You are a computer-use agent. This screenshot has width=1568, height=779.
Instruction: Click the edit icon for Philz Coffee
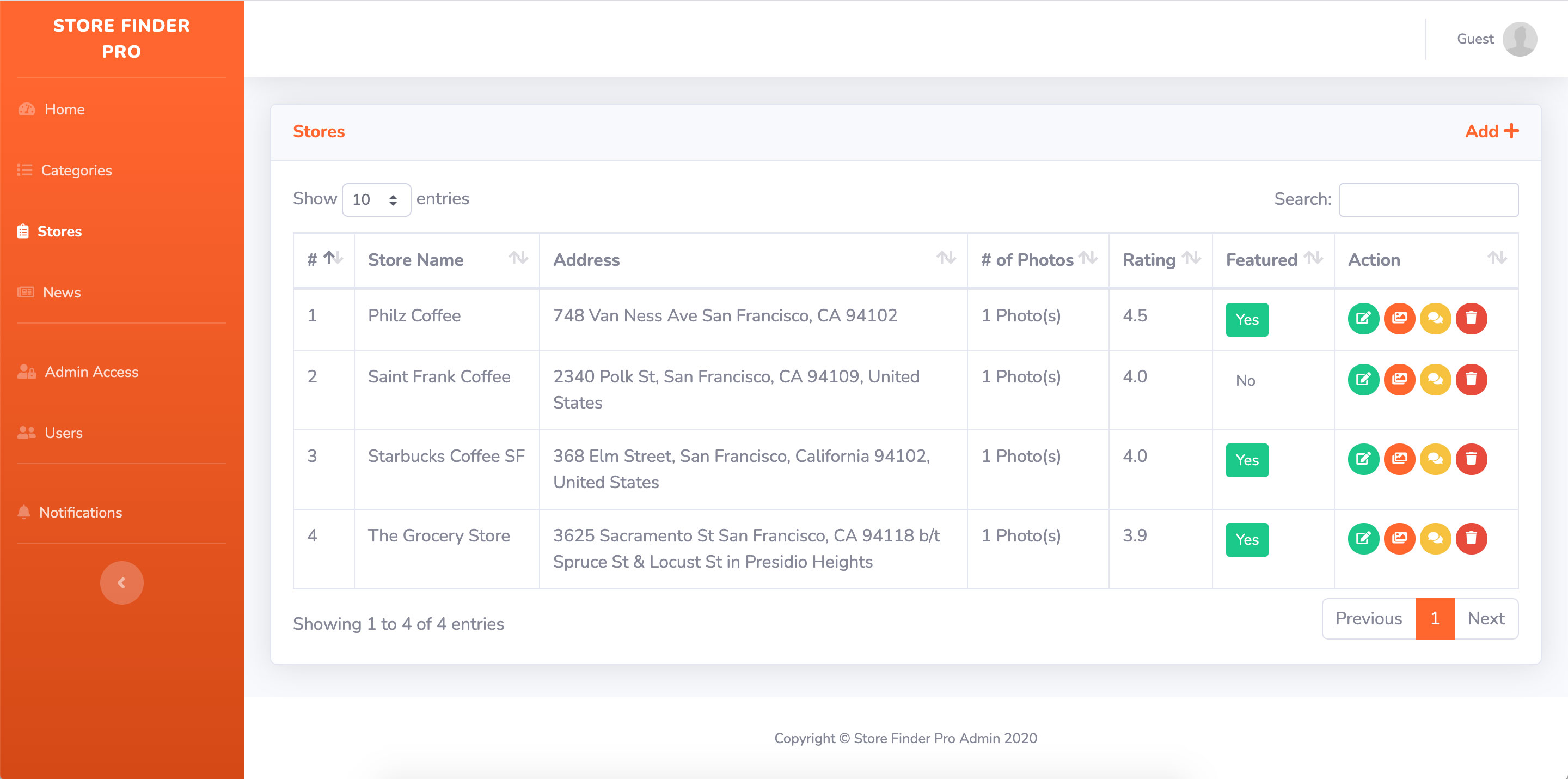(1363, 319)
